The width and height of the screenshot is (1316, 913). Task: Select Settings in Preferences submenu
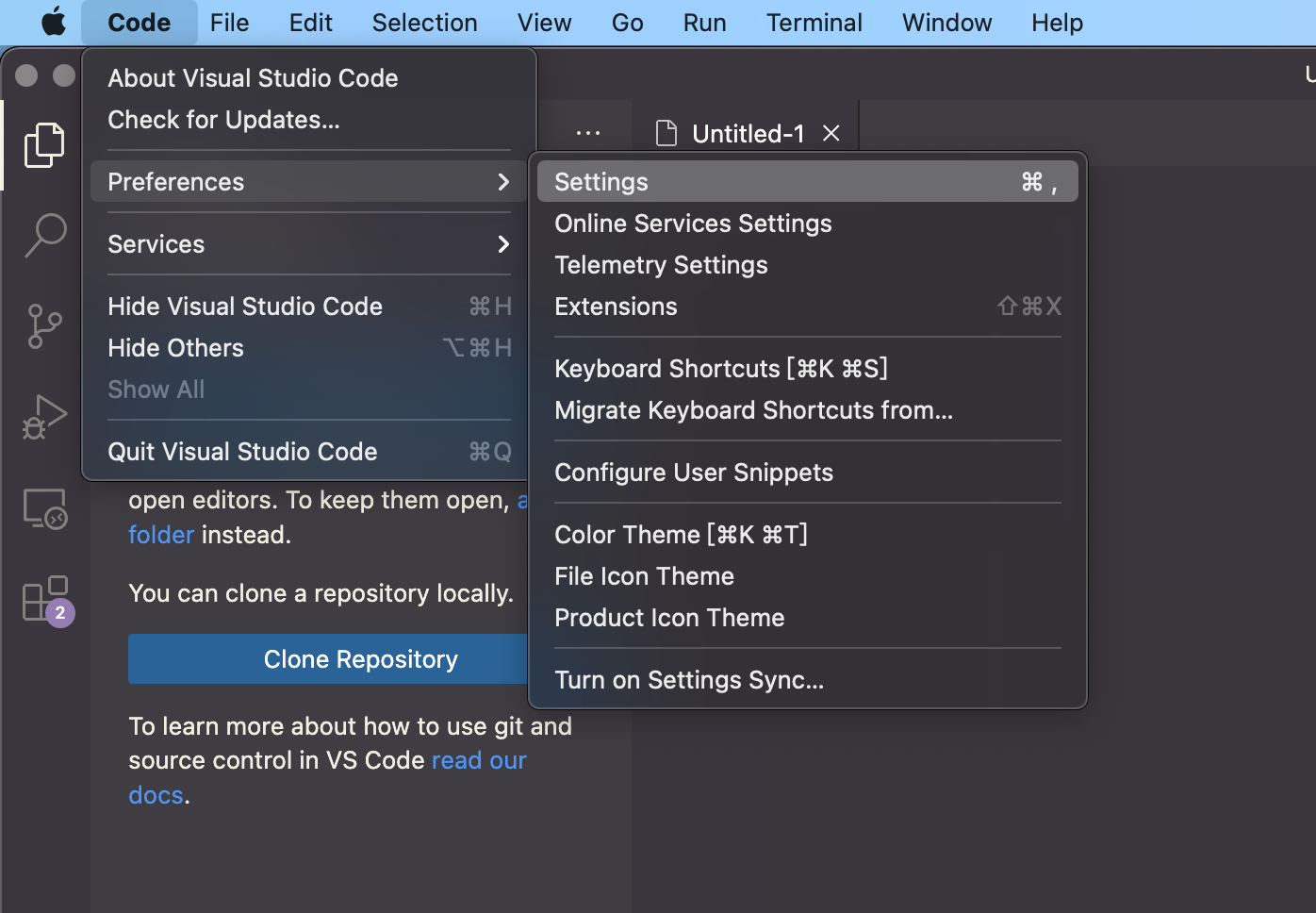pos(808,182)
